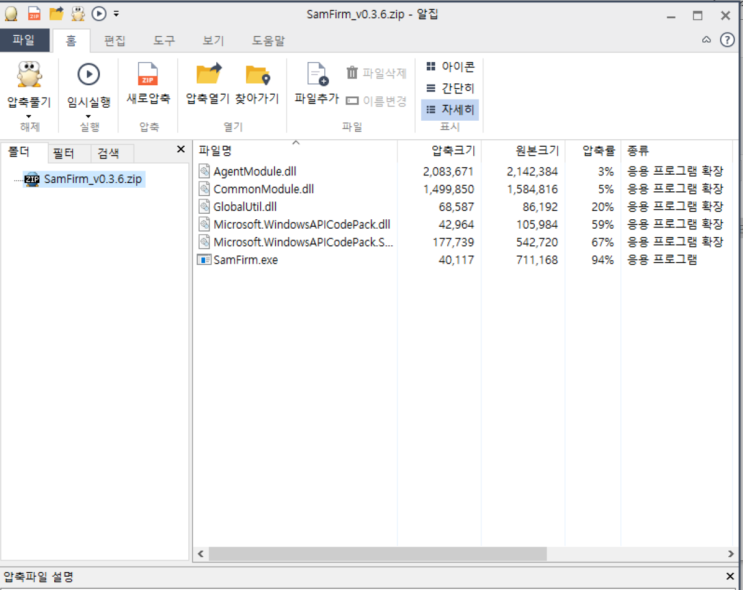Select the Microsoft.WindowsAPICodePack.S... file

click(303, 242)
